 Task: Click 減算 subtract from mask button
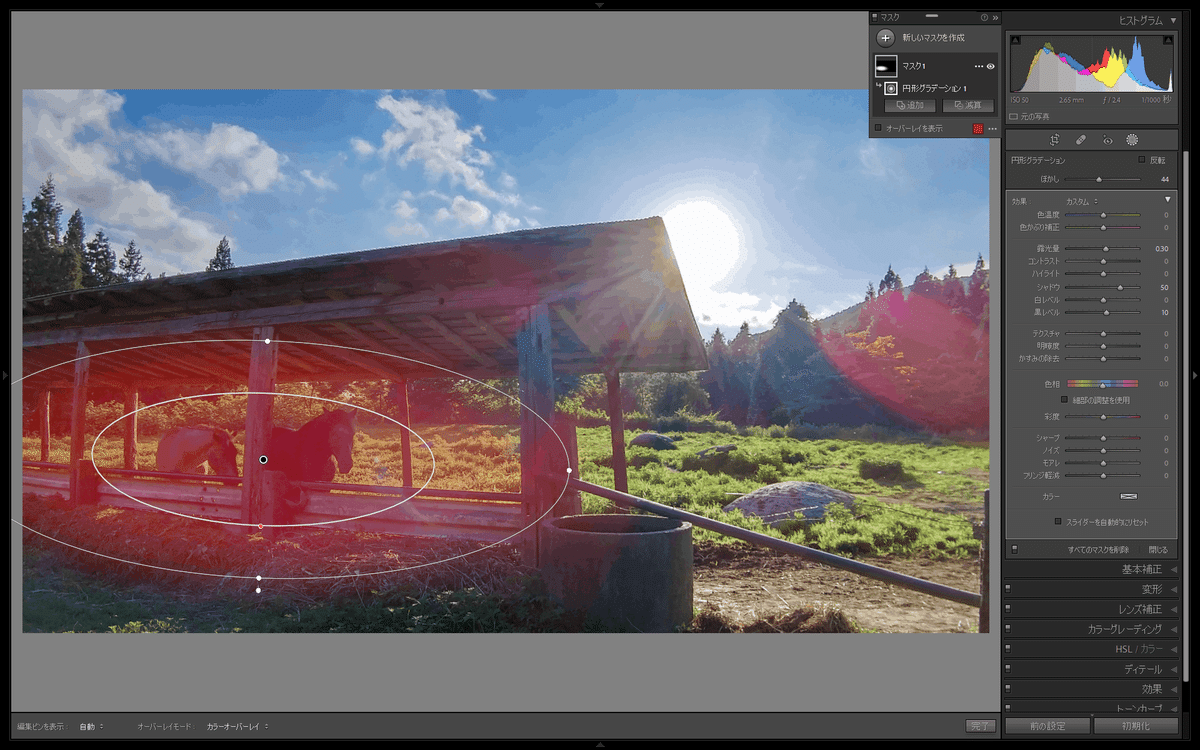(x=968, y=105)
